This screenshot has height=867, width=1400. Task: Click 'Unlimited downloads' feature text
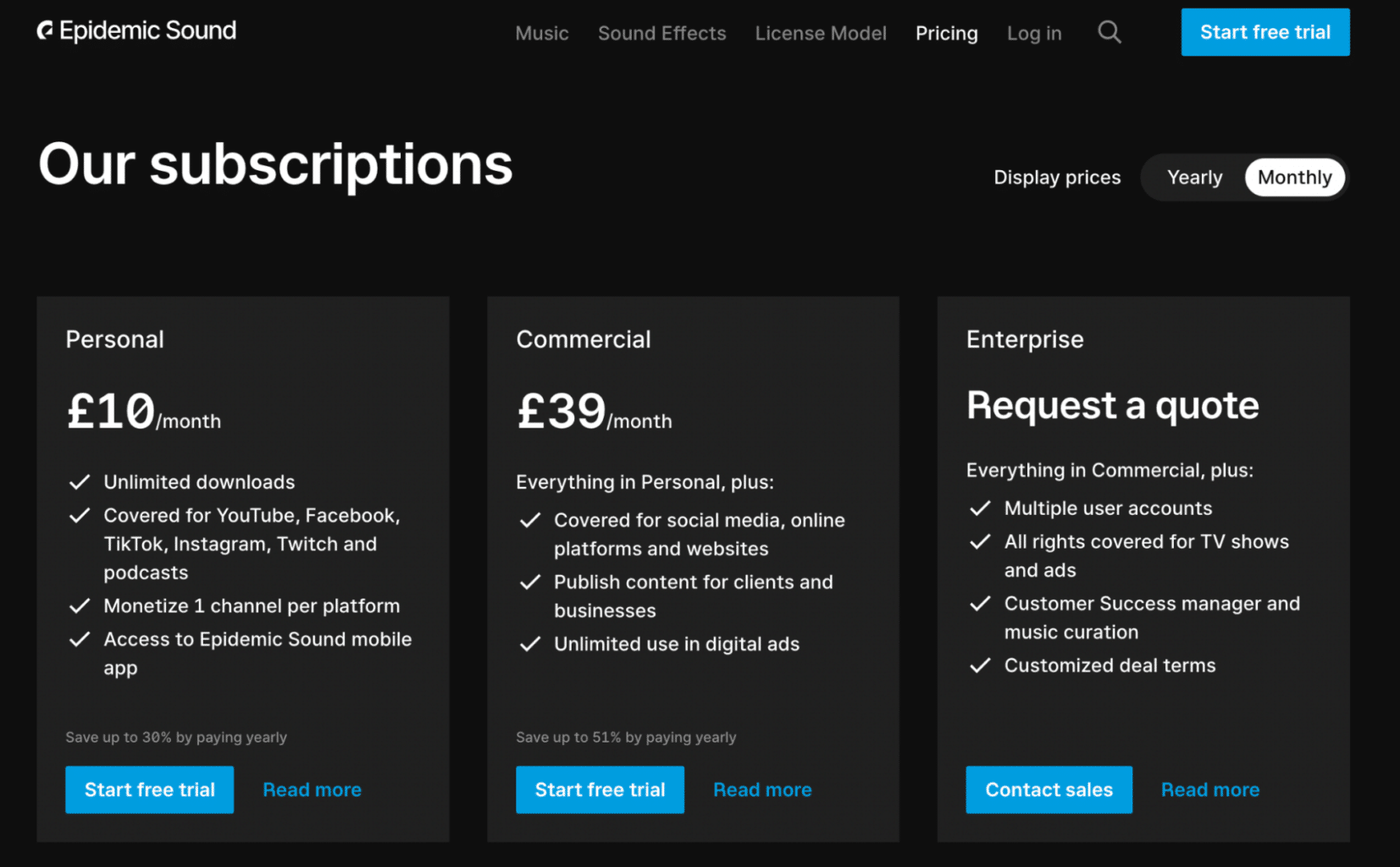(199, 482)
